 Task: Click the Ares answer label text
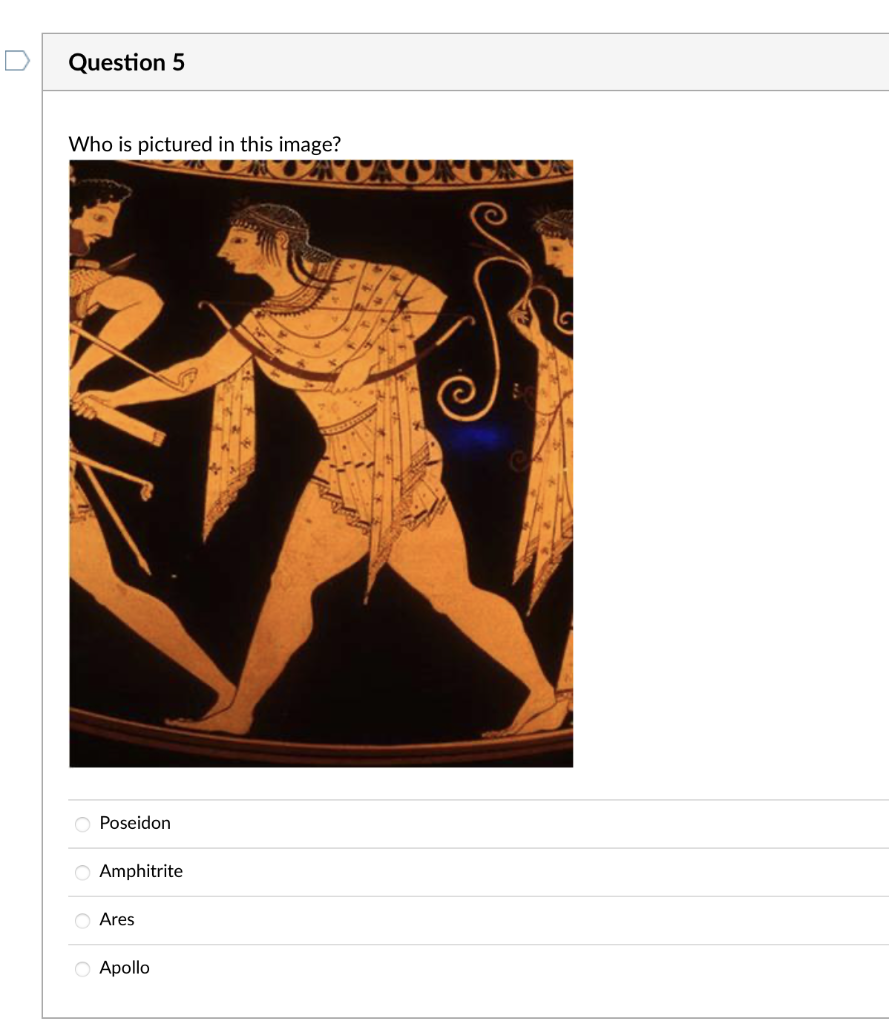click(x=117, y=920)
